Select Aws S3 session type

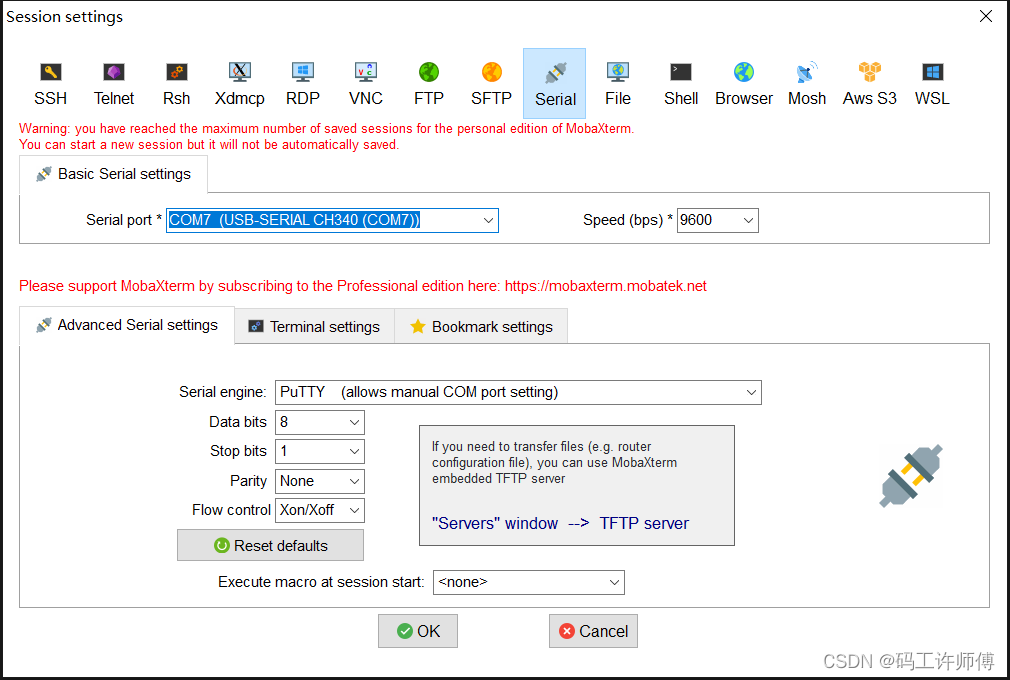(x=870, y=84)
